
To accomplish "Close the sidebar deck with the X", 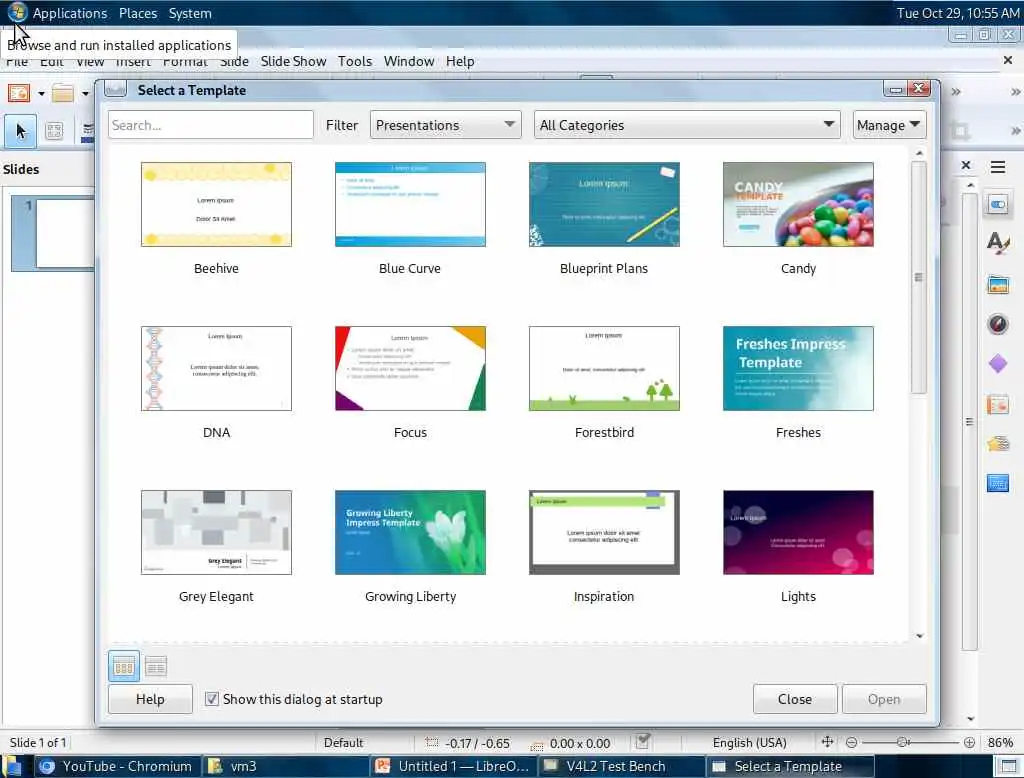I will coord(966,165).
